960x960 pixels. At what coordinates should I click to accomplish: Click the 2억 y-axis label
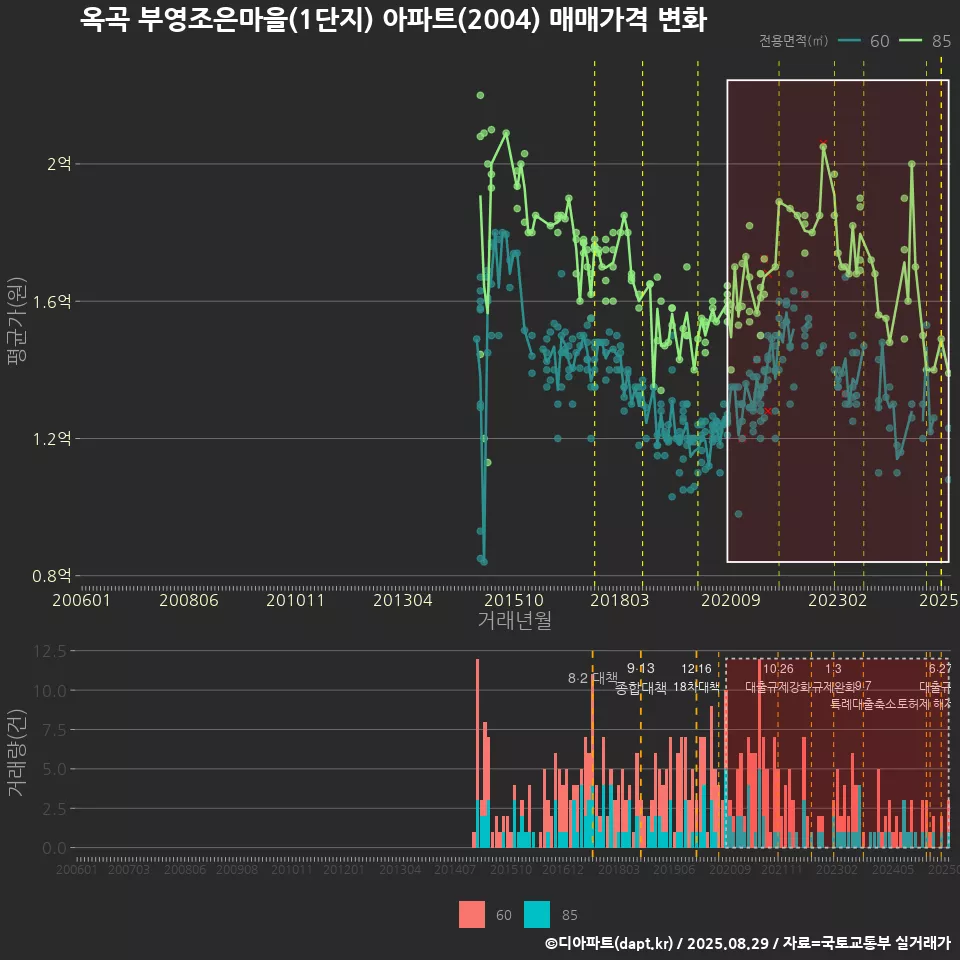pos(59,163)
